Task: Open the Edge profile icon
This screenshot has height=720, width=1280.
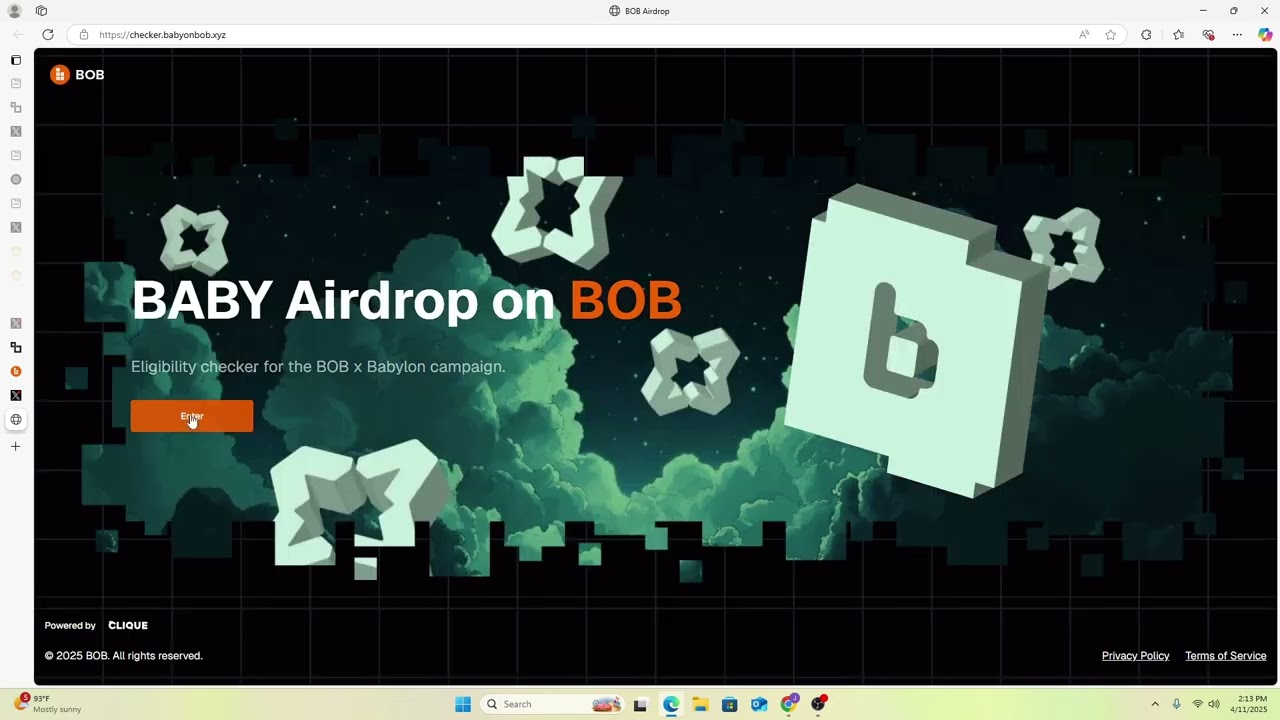Action: pyautogui.click(x=15, y=11)
